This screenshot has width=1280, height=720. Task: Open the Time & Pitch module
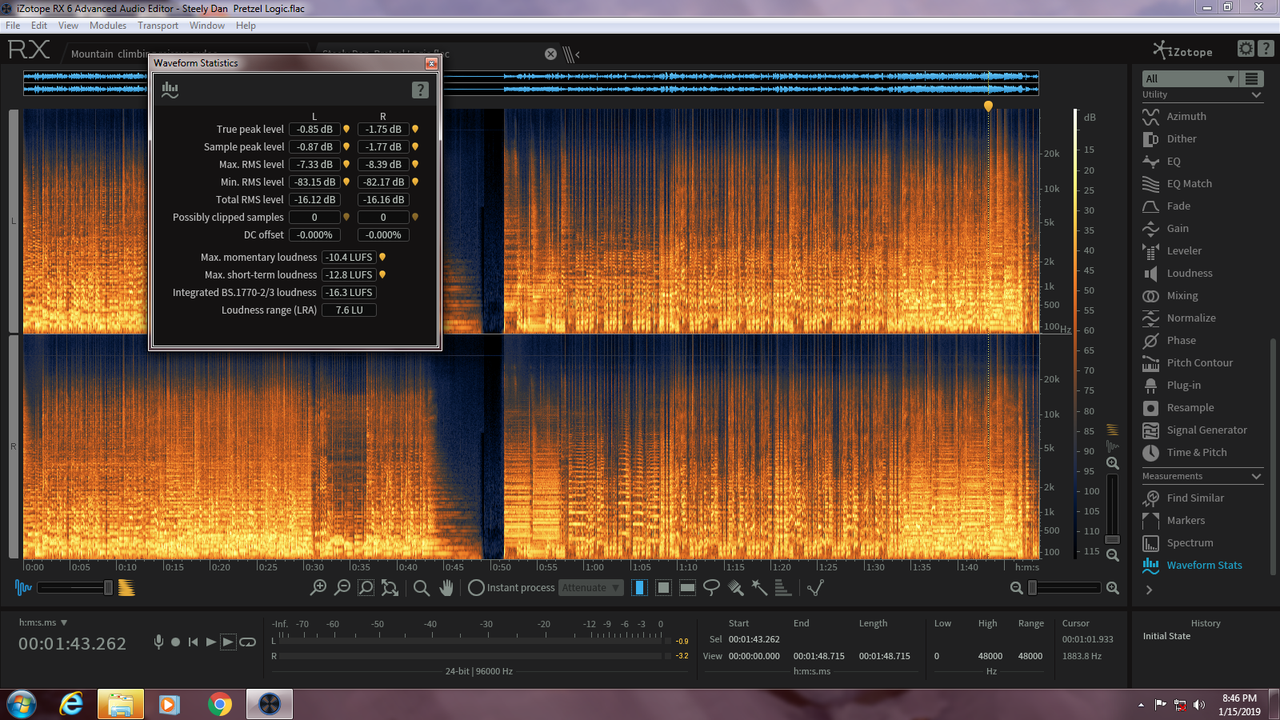click(x=1196, y=453)
